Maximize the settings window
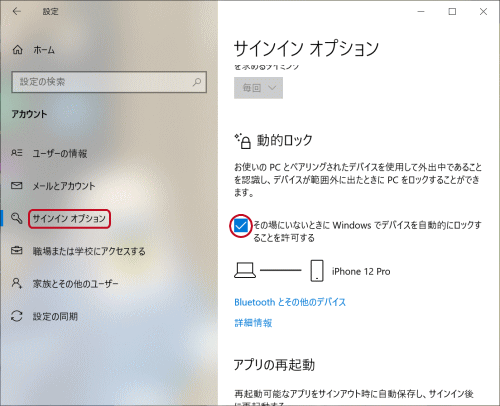Image resolution: width=500 pixels, height=406 pixels. (x=452, y=12)
